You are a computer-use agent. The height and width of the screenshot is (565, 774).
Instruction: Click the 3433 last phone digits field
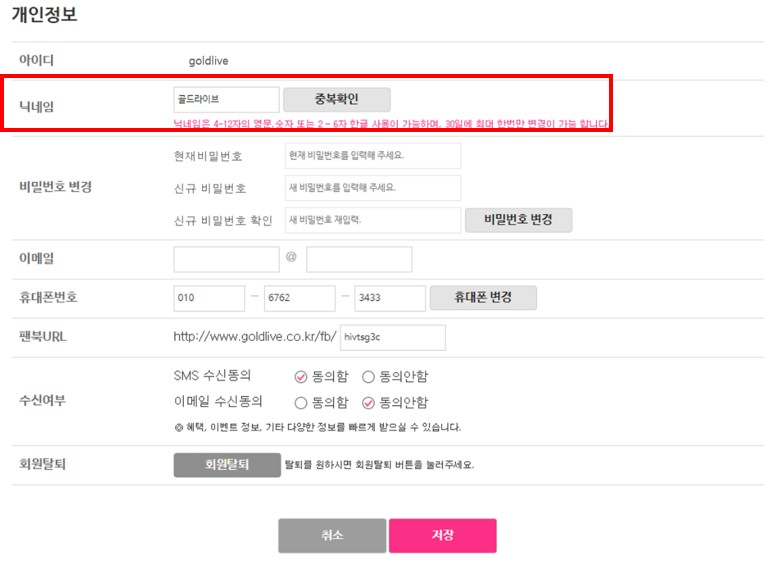390,298
